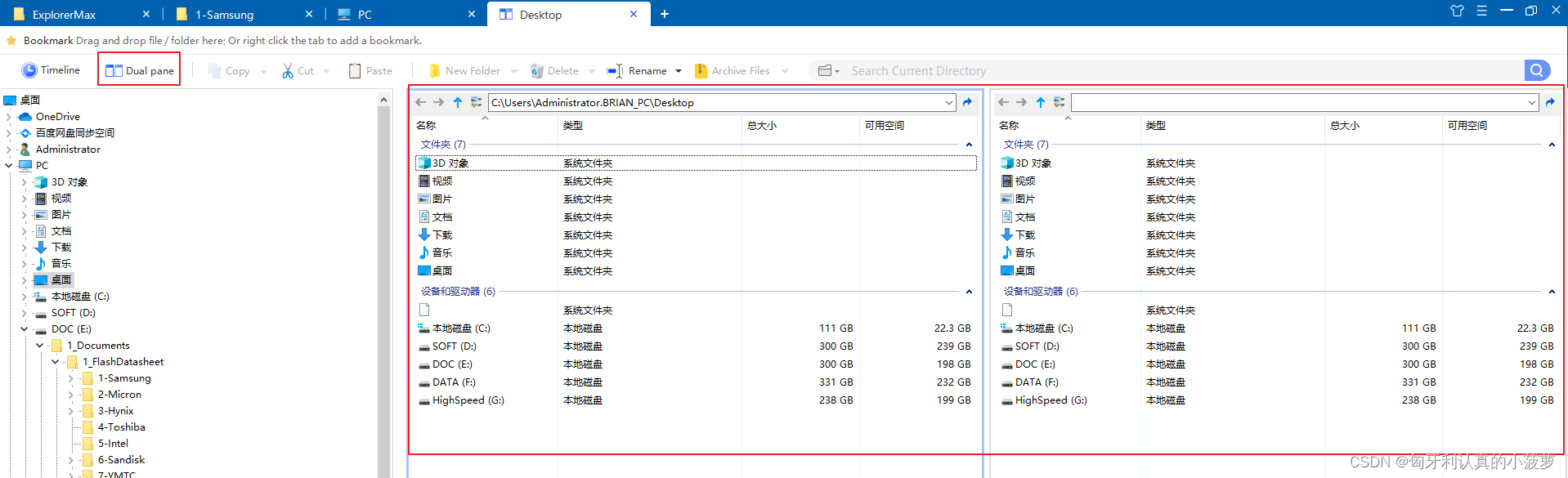This screenshot has height=478, width=1568.
Task: Open right pane address dropdown arrow
Action: 1532,102
